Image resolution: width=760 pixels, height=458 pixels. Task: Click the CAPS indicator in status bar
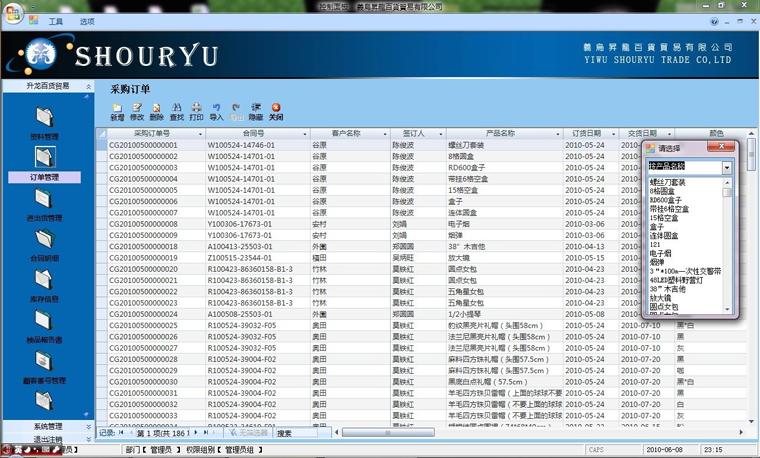[x=596, y=450]
